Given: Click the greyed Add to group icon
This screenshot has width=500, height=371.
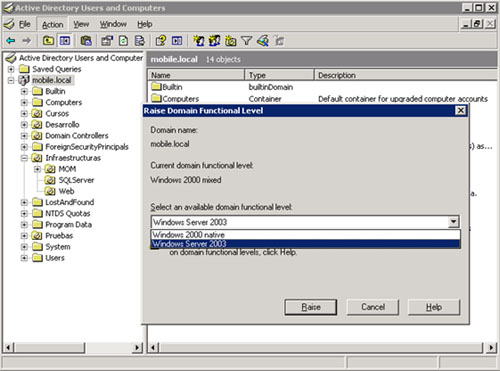Looking at the screenshot, I should coord(279,41).
